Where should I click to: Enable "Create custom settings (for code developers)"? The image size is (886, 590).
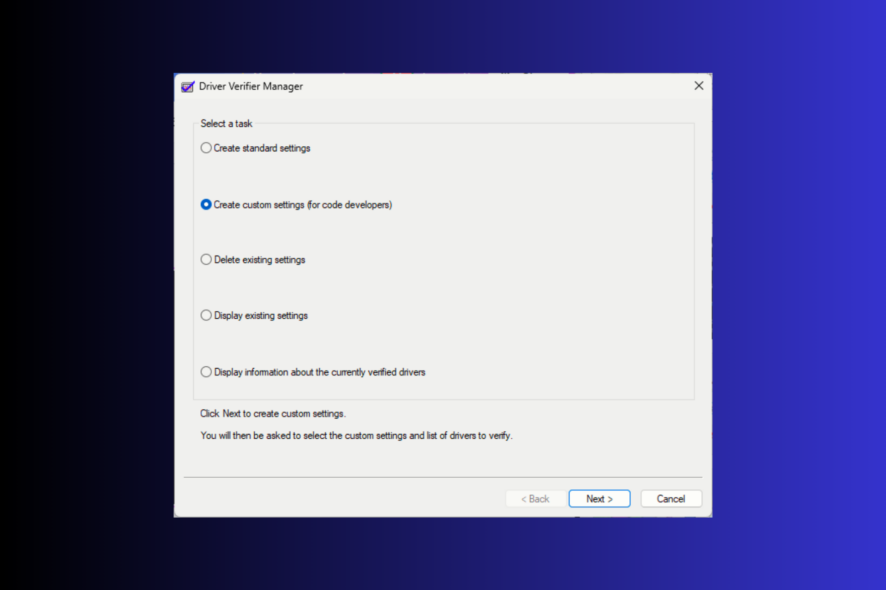[x=206, y=204]
